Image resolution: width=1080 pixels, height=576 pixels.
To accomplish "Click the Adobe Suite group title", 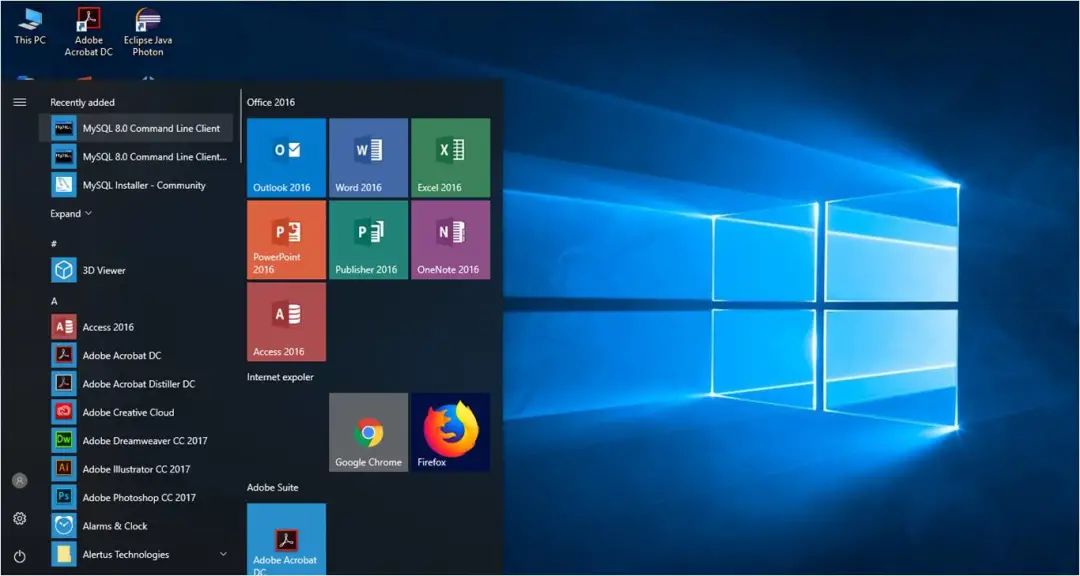I will click(273, 487).
